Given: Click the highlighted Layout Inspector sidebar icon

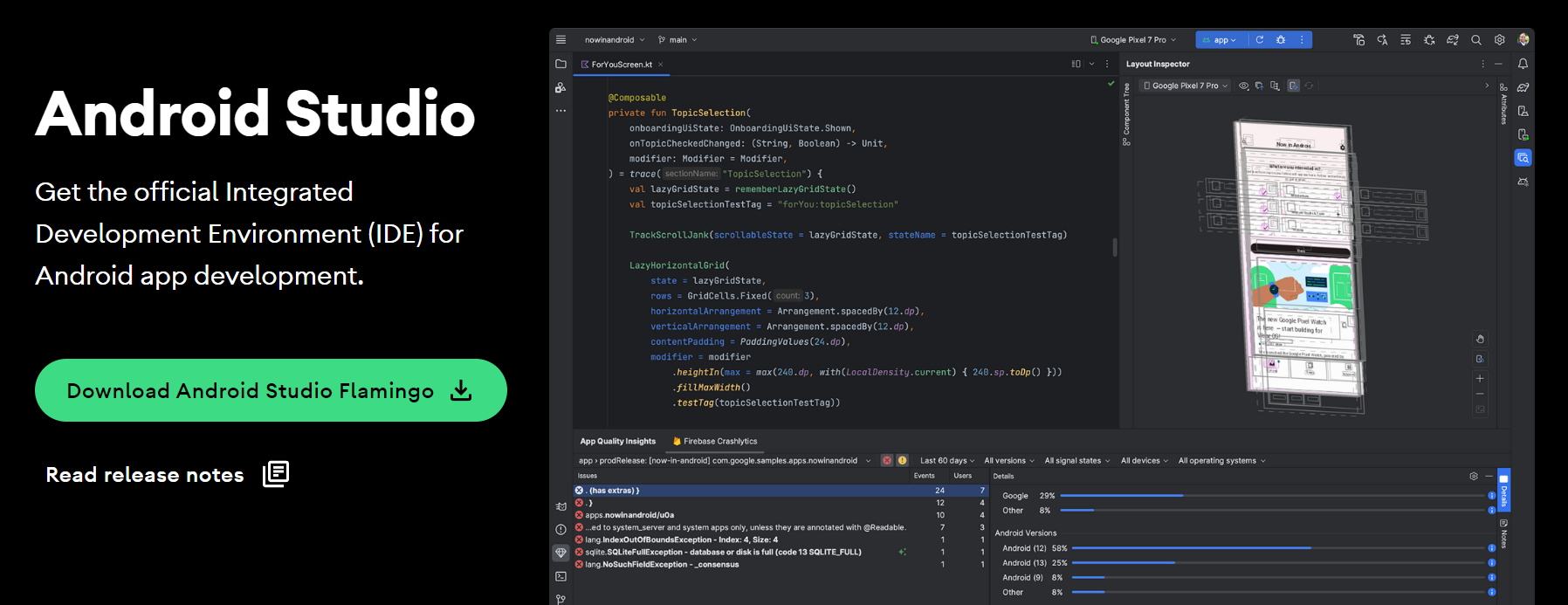Looking at the screenshot, I should (1523, 158).
